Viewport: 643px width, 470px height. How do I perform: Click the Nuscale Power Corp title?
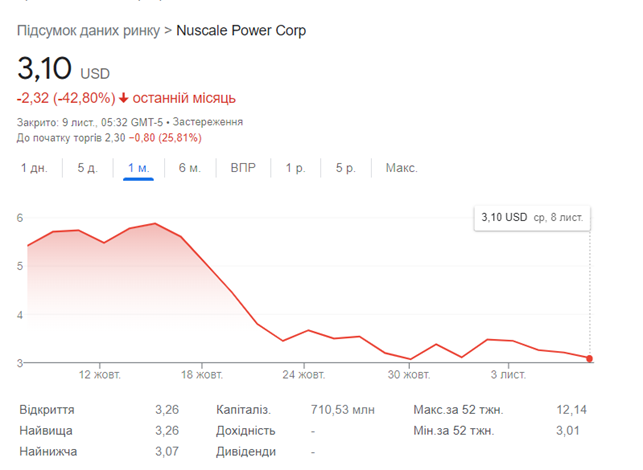tap(241, 31)
